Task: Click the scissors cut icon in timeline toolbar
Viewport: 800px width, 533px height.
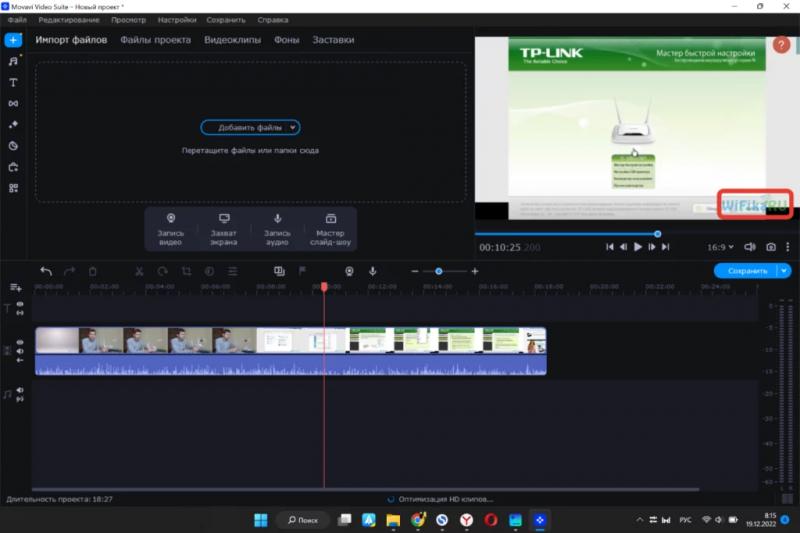Action: [138, 271]
